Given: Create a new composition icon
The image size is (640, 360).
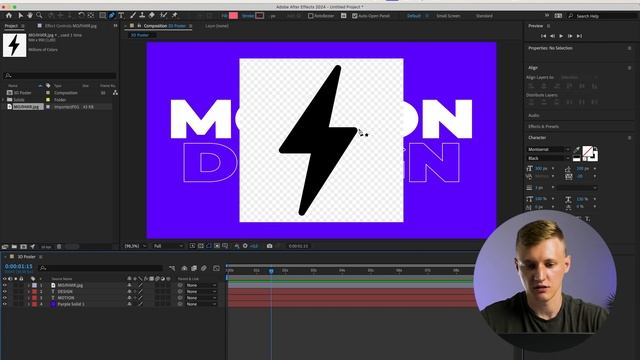Looking at the screenshot, I should coord(23,247).
